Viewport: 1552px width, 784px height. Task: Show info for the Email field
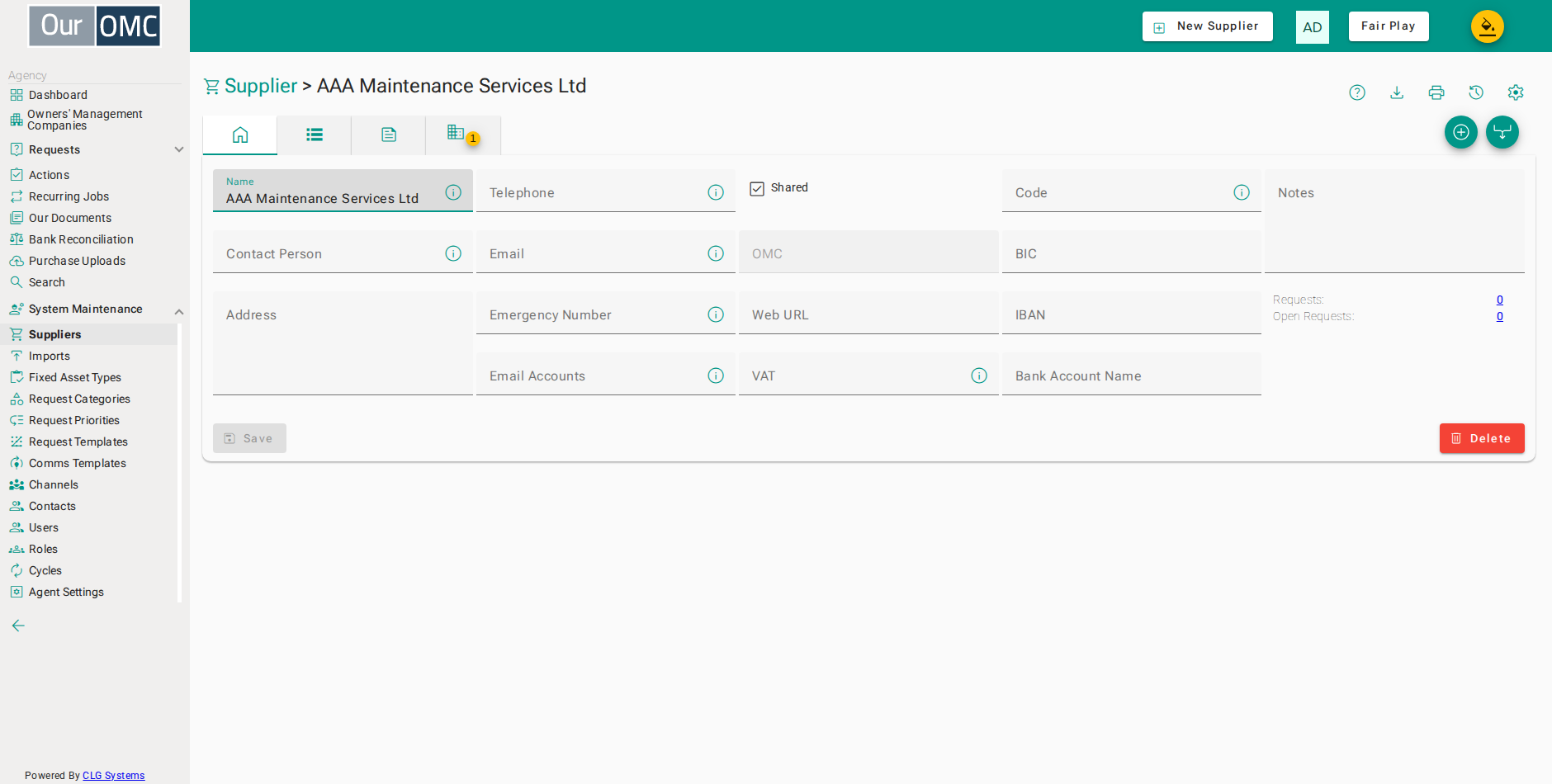pos(716,253)
